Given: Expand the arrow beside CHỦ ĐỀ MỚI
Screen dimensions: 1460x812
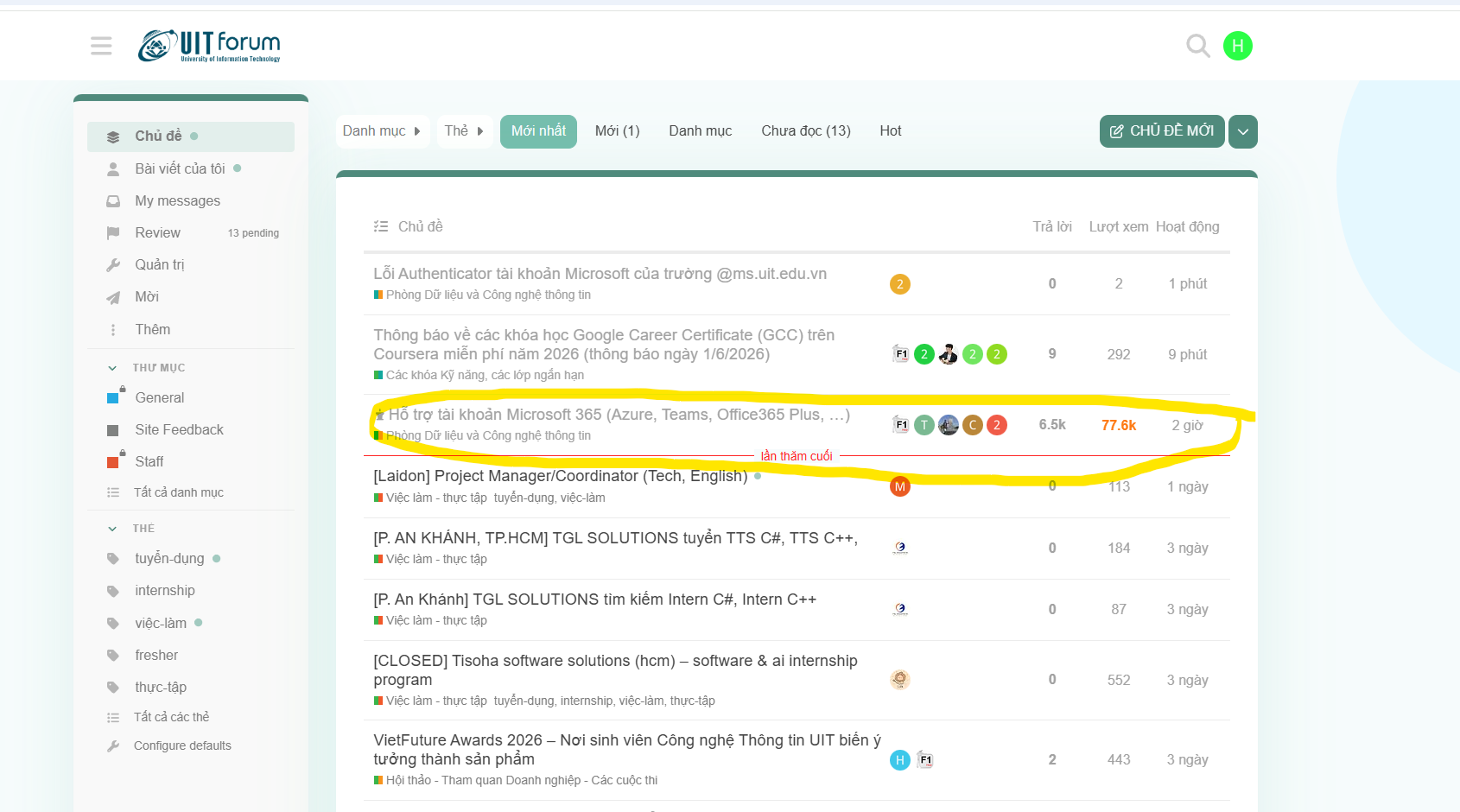Looking at the screenshot, I should click(1243, 131).
